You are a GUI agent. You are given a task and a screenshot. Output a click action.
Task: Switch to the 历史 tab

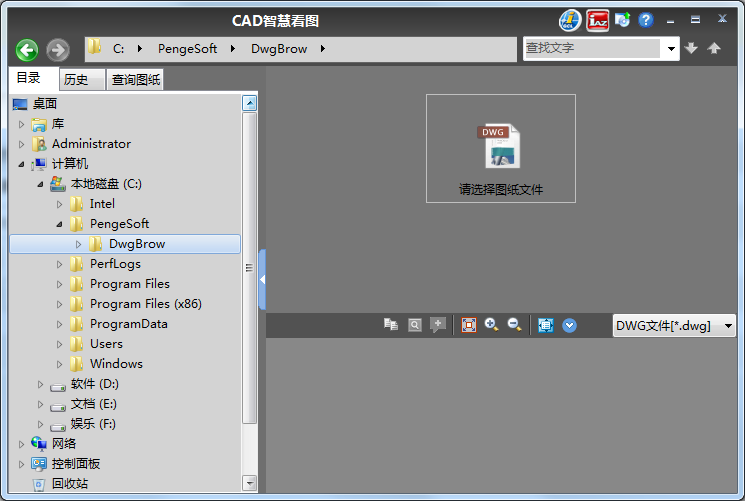coord(76,80)
